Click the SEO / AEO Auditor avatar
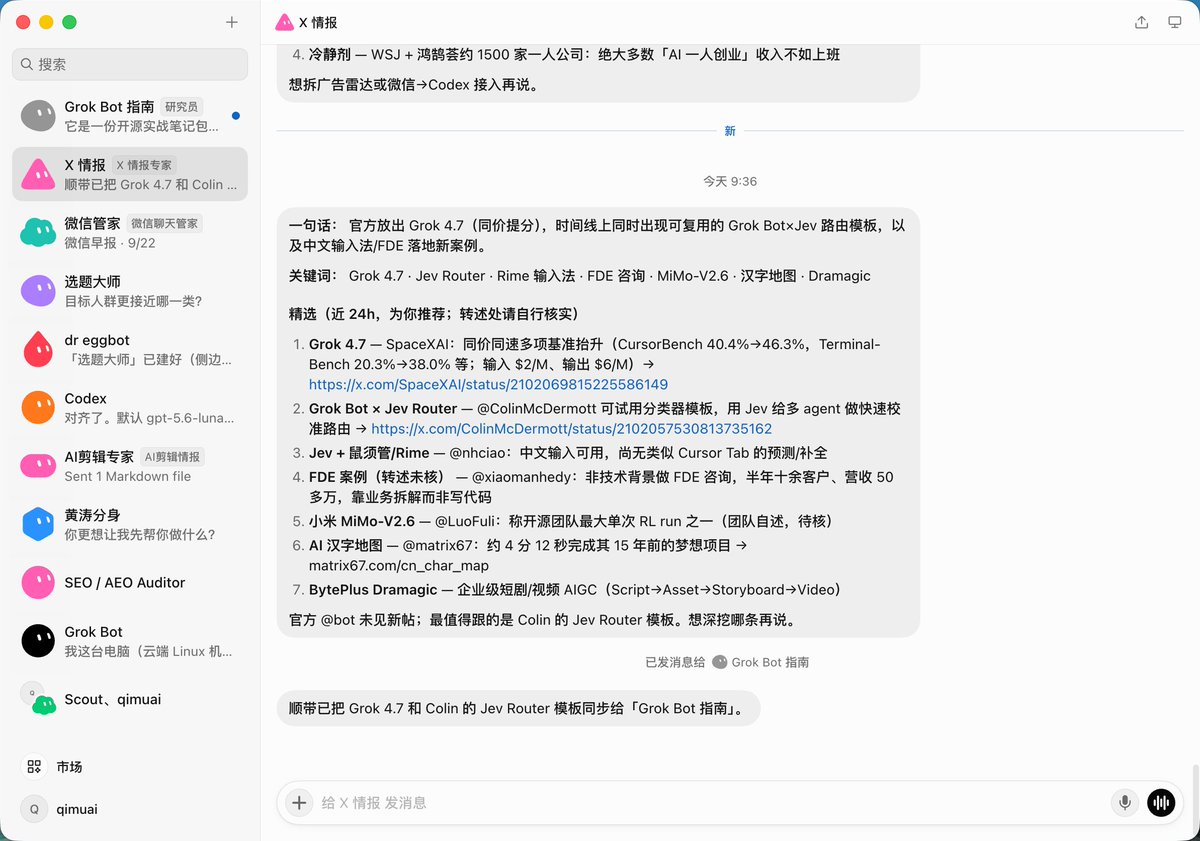This screenshot has height=841, width=1200. 38,582
